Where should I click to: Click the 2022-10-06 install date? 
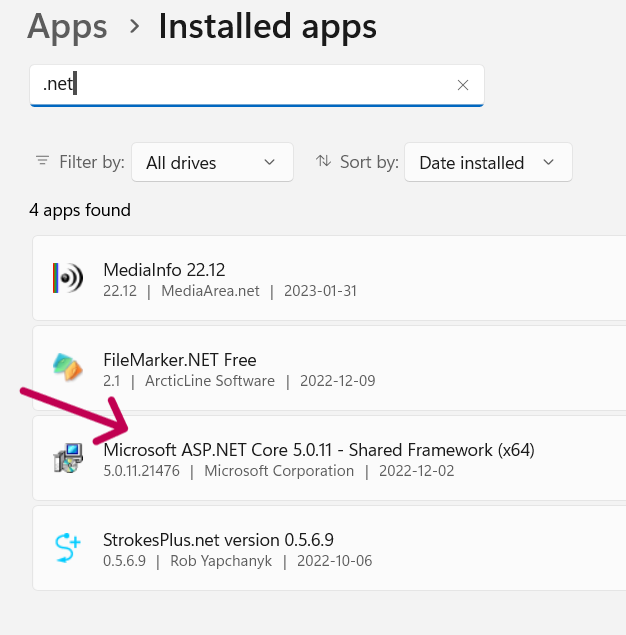point(334,561)
